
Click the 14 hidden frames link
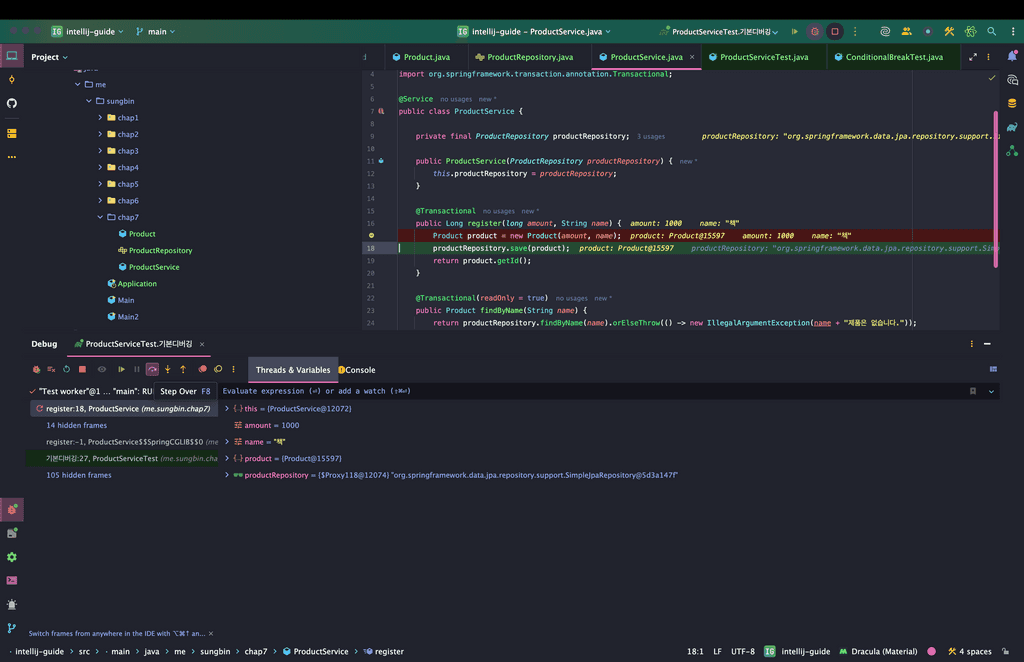(x=76, y=425)
